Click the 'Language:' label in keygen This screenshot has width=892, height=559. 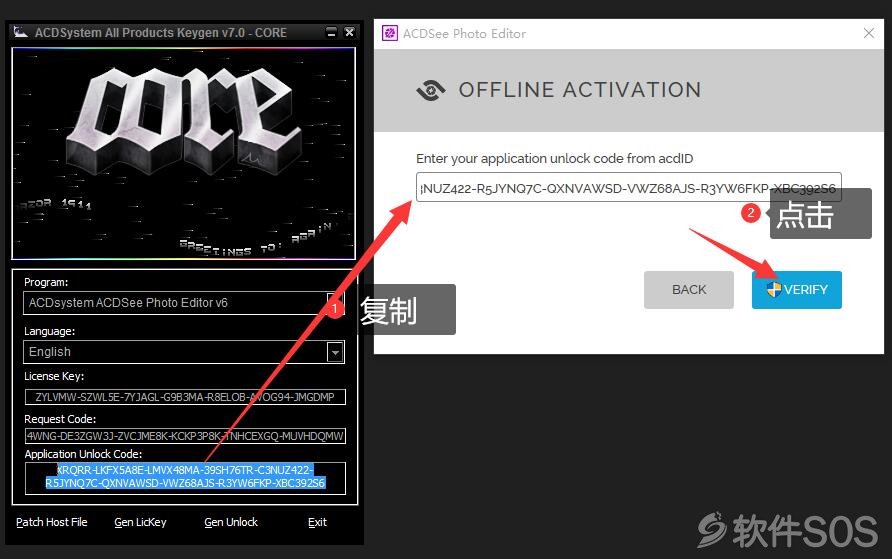pyautogui.click(x=49, y=331)
